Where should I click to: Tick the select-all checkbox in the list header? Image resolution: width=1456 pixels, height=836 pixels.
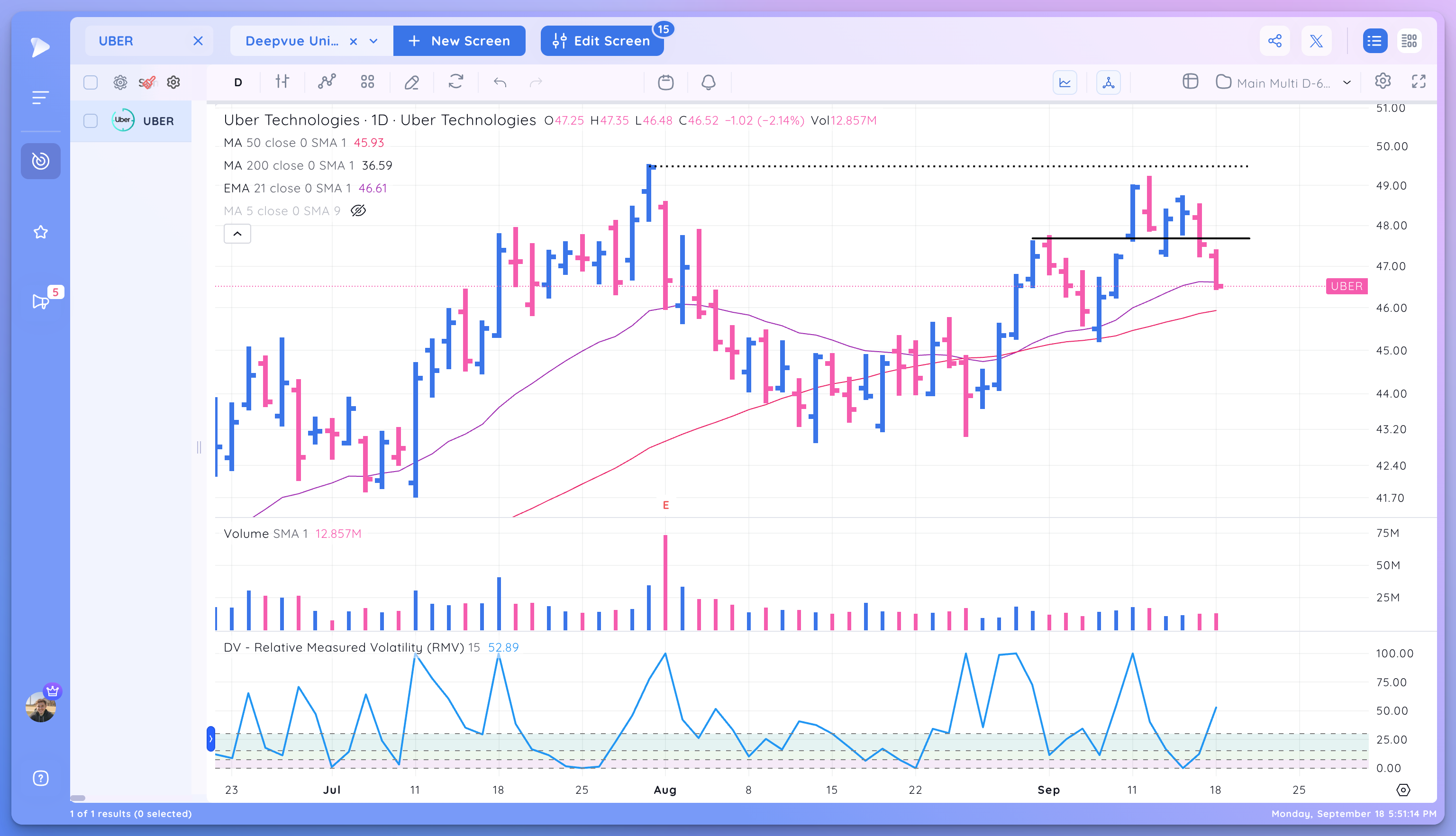pyautogui.click(x=91, y=82)
